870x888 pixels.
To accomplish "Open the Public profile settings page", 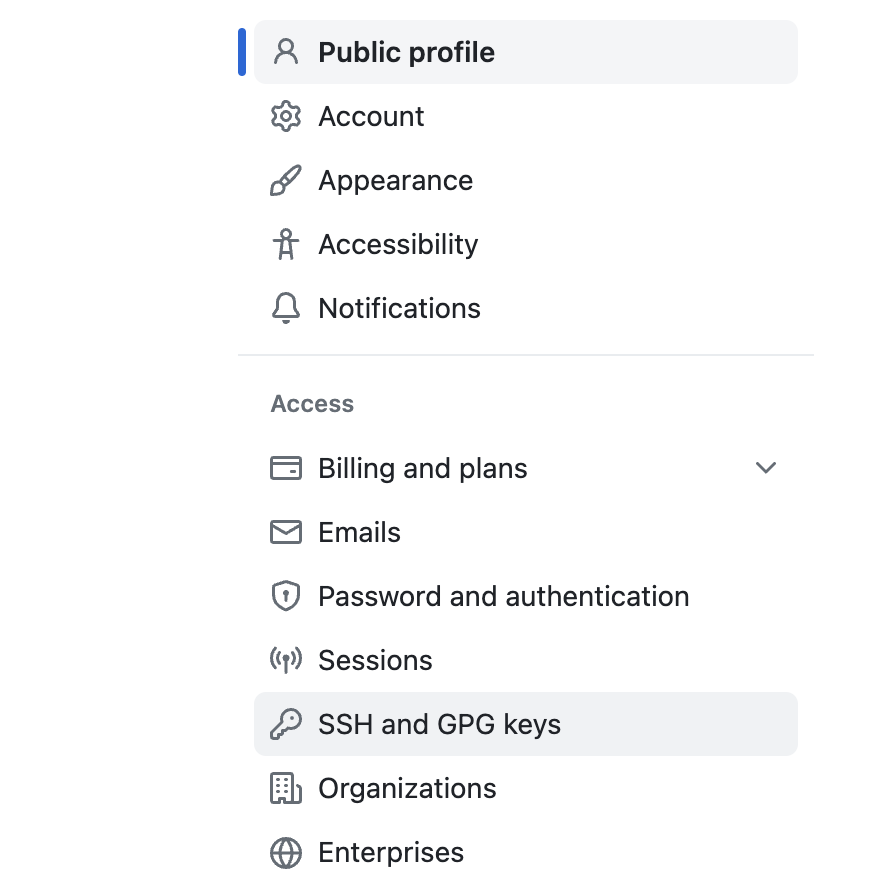I will (406, 52).
